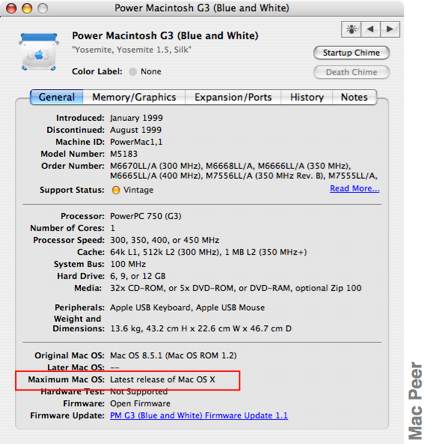The width and height of the screenshot is (426, 444).
Task: Click the 'August 1999' discontinued value
Action: pyautogui.click(x=136, y=130)
